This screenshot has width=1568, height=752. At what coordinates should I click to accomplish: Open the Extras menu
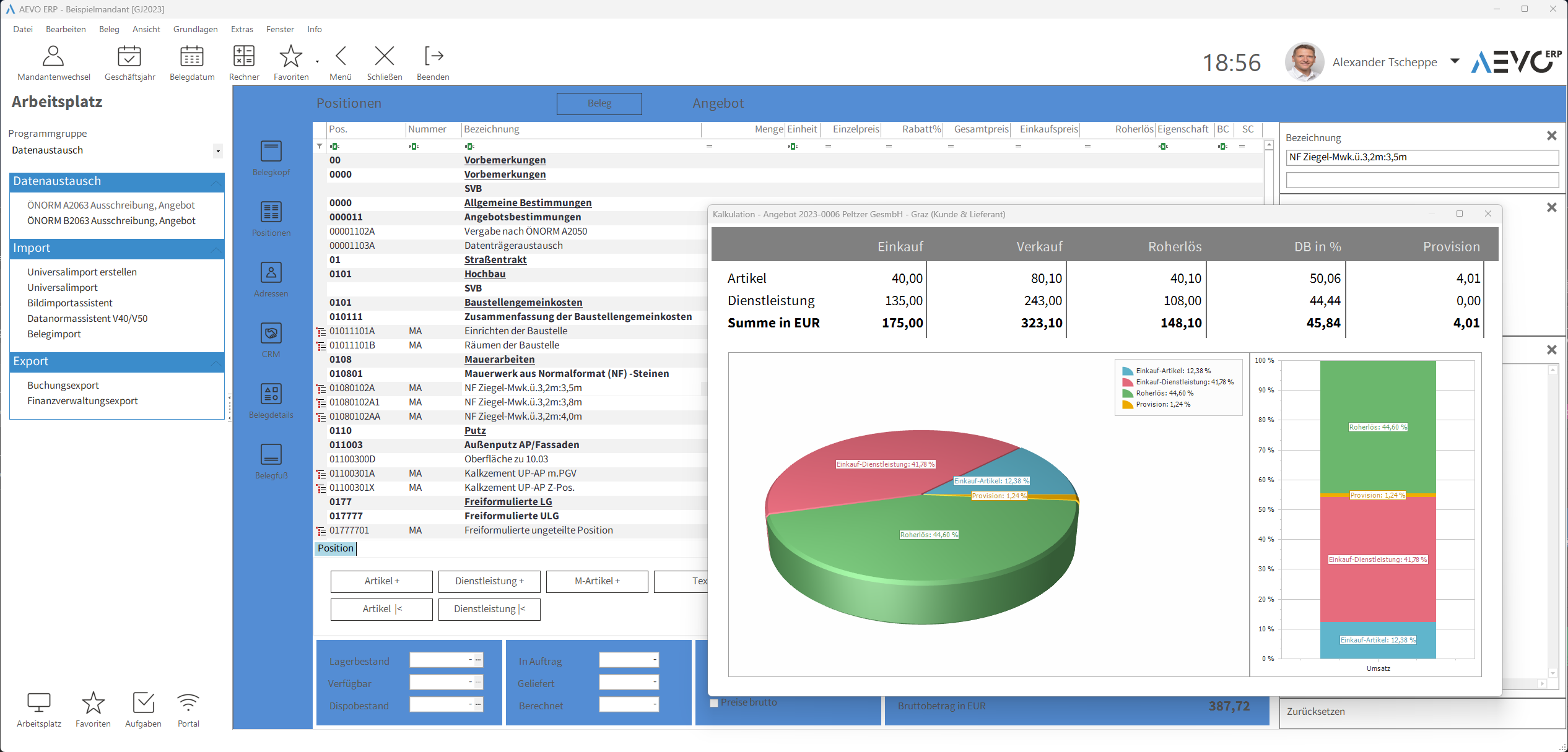pos(242,29)
